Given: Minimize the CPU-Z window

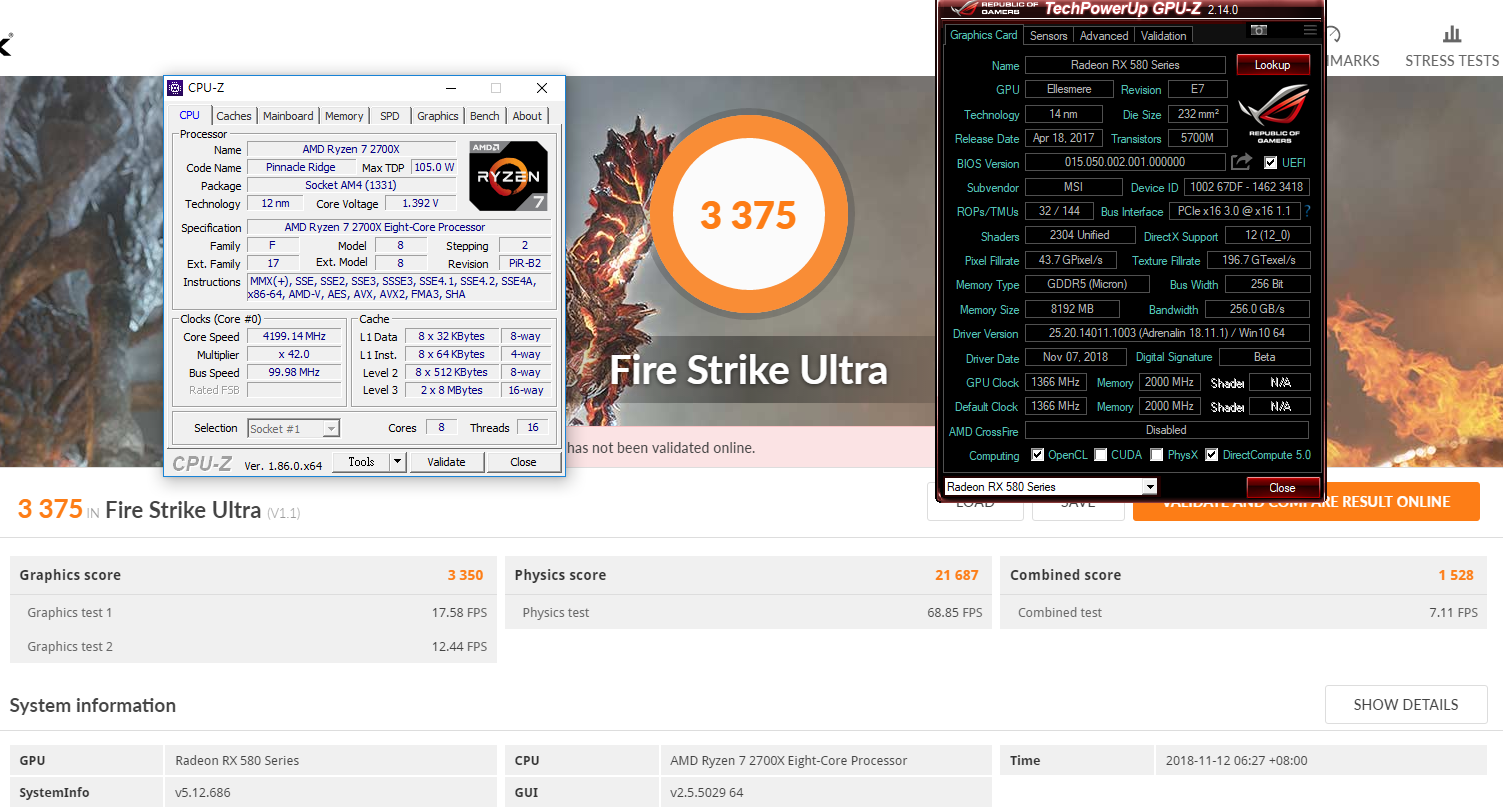Looking at the screenshot, I should coord(450,88).
